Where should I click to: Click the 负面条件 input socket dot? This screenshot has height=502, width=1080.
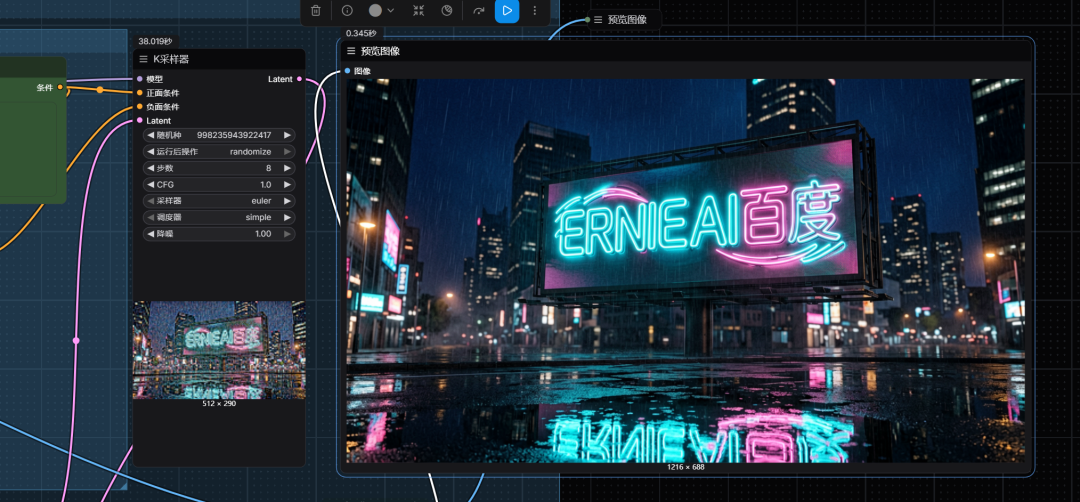pyautogui.click(x=140, y=107)
